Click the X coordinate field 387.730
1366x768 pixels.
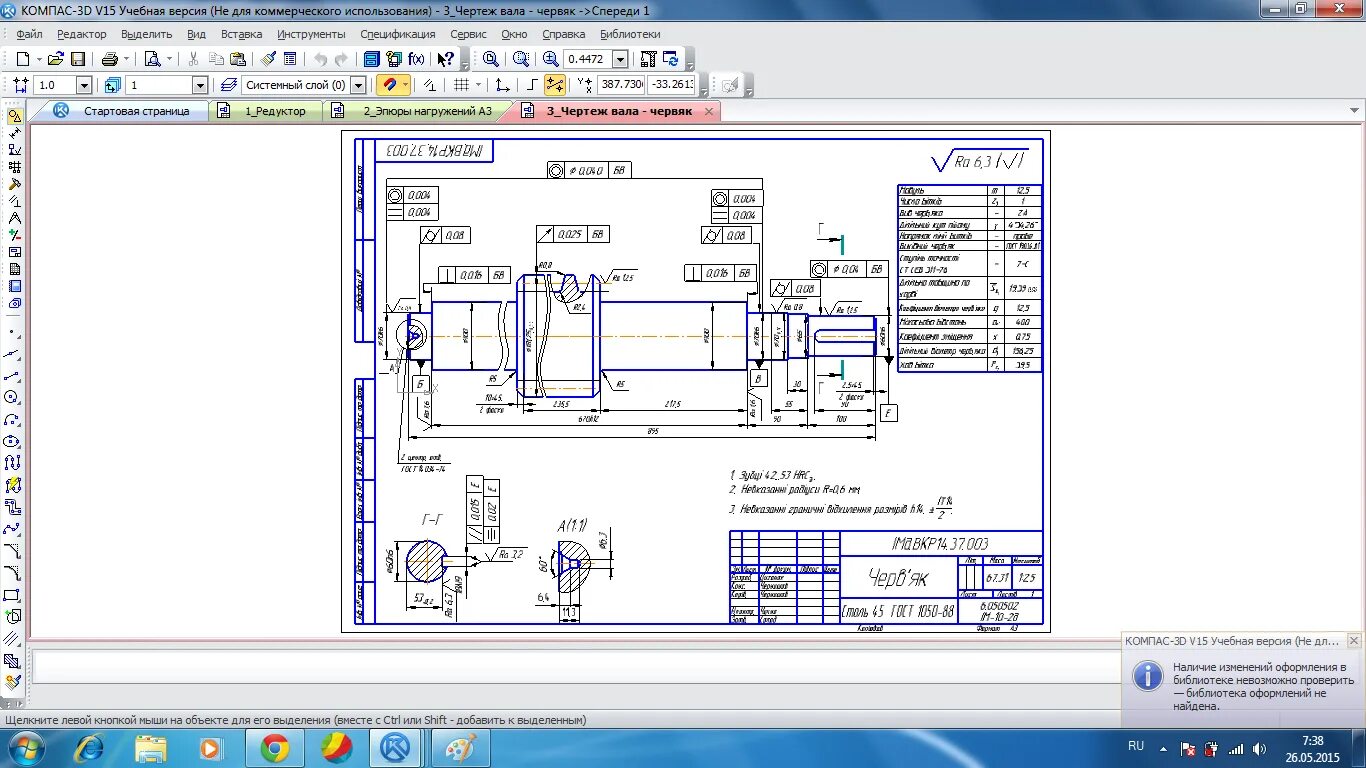point(622,86)
